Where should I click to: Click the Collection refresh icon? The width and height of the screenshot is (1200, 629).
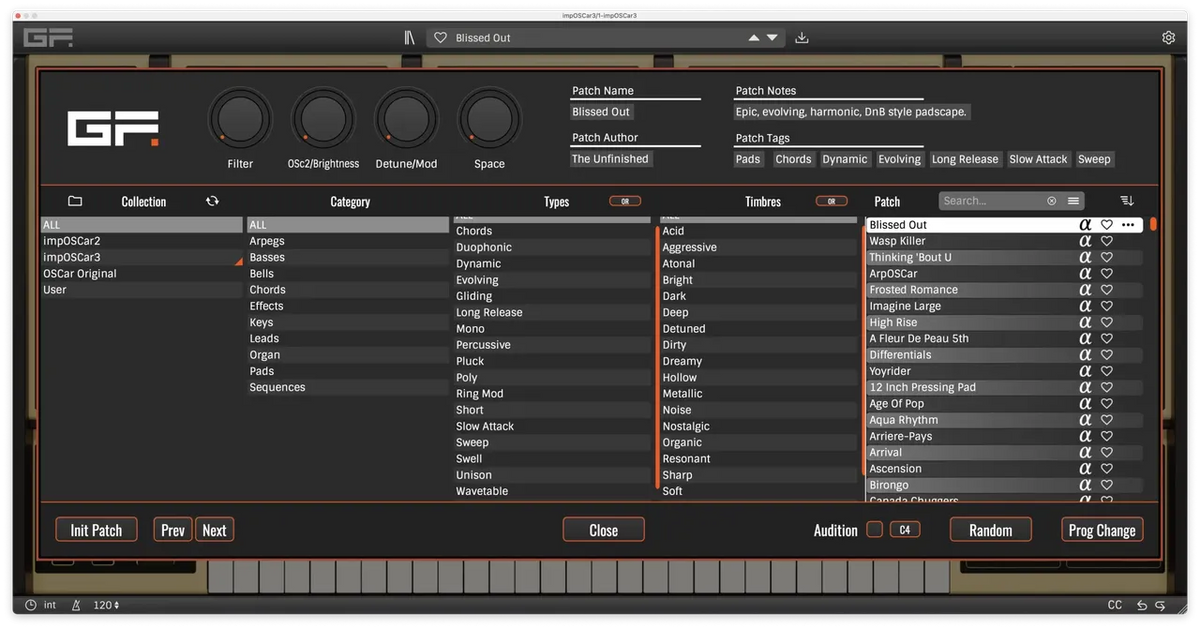click(212, 201)
